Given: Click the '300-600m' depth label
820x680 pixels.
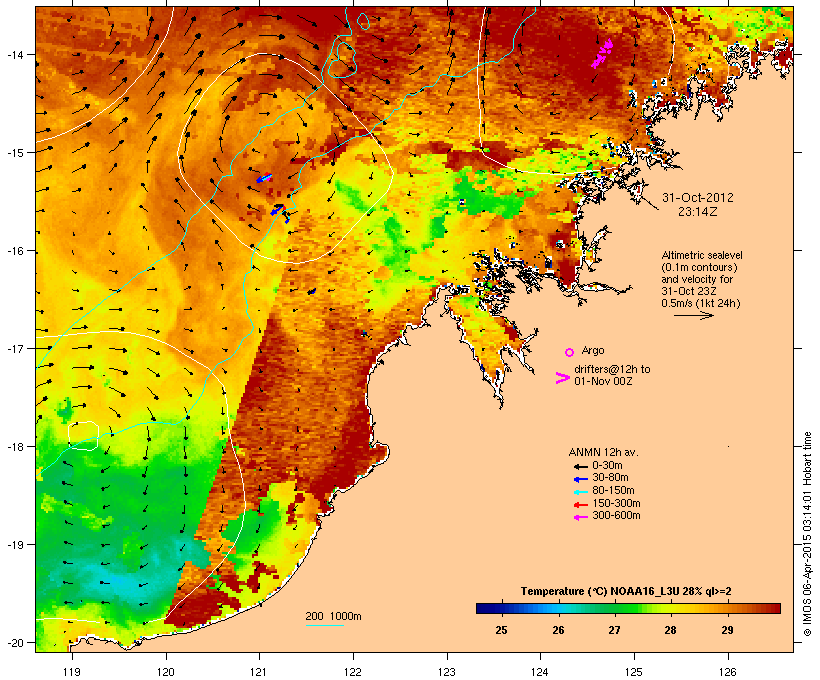Looking at the screenshot, I should pos(617,516).
